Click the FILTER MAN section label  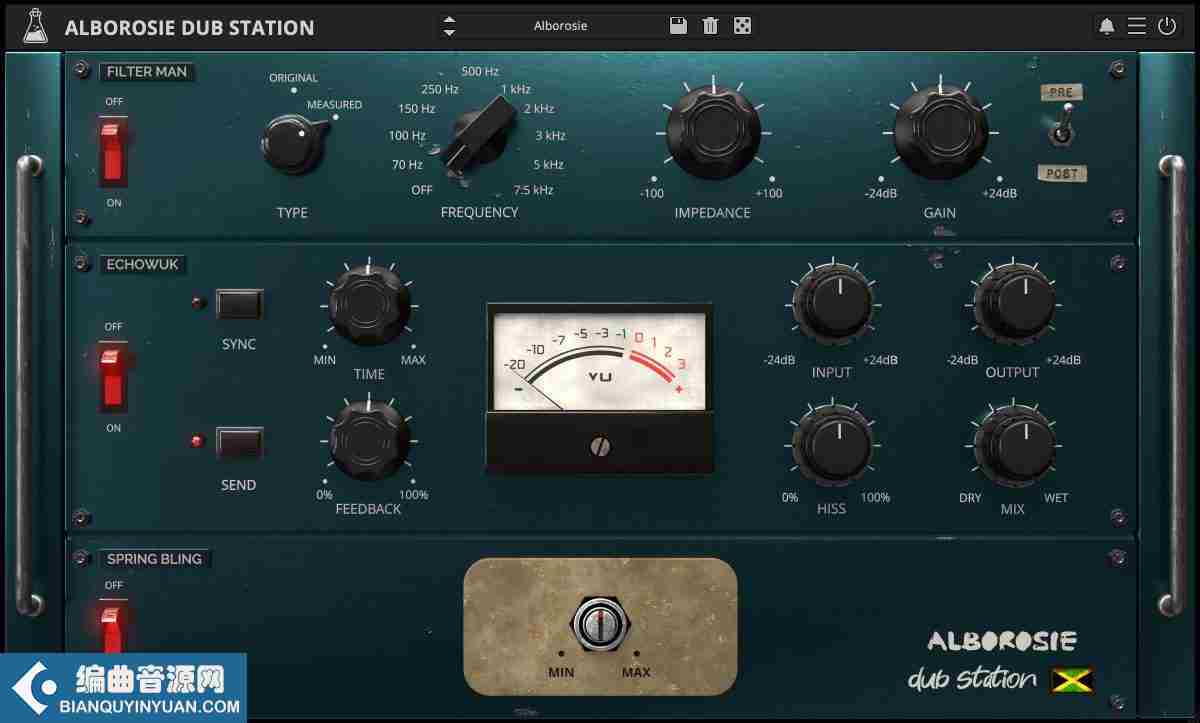tap(147, 72)
